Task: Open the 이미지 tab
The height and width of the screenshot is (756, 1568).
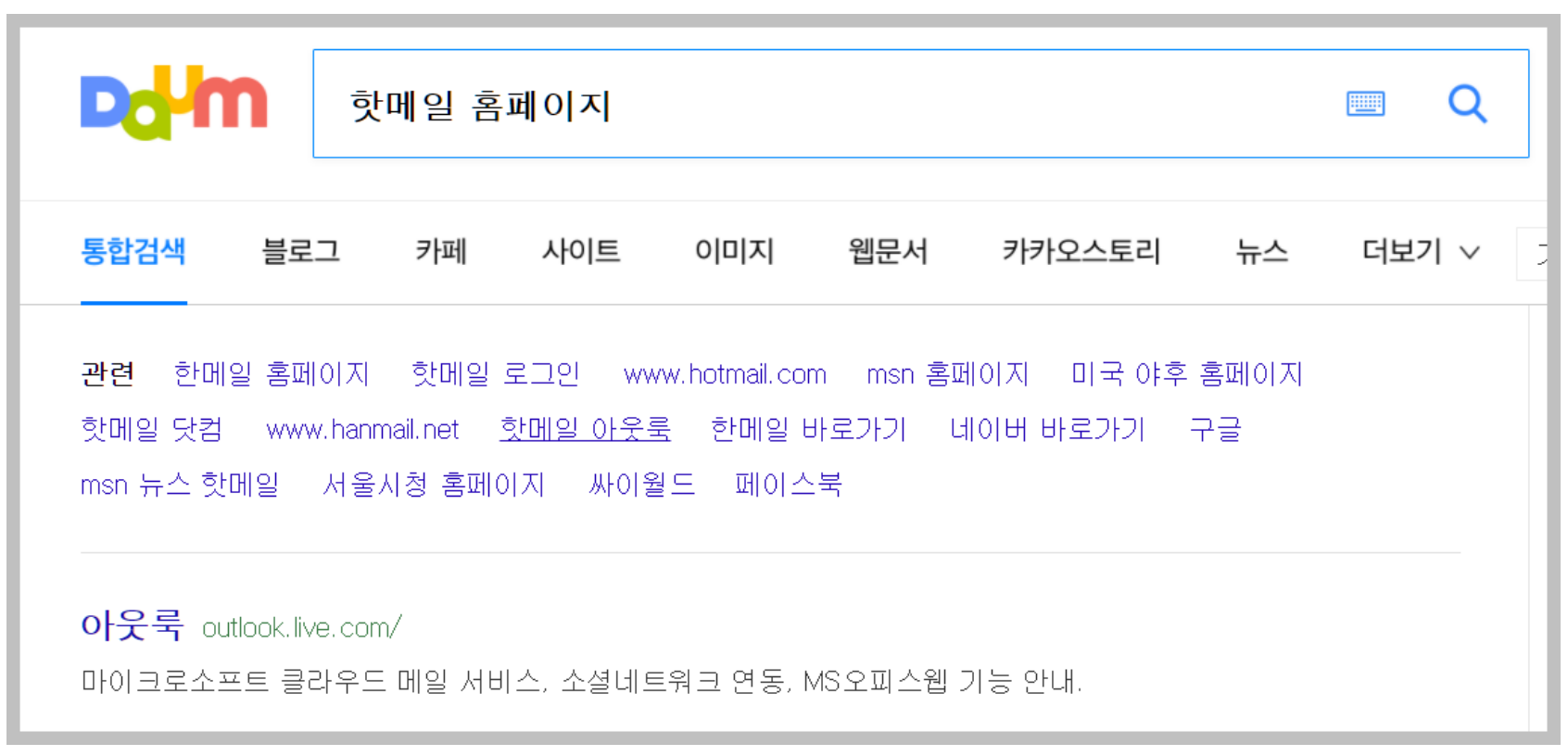Action: click(734, 251)
